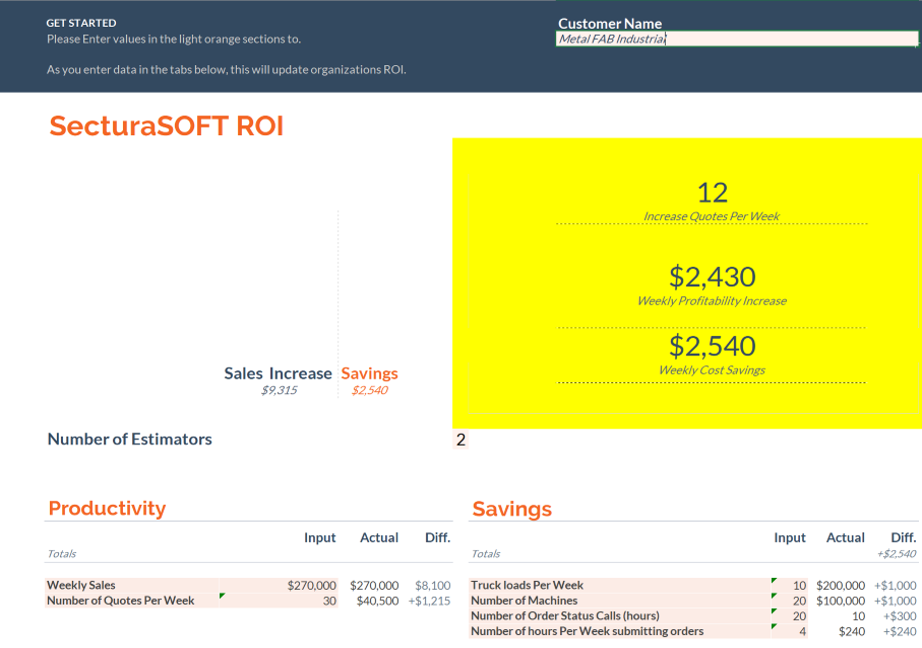Click the $100,000 machines actual value
922x648 pixels.
coord(840,601)
